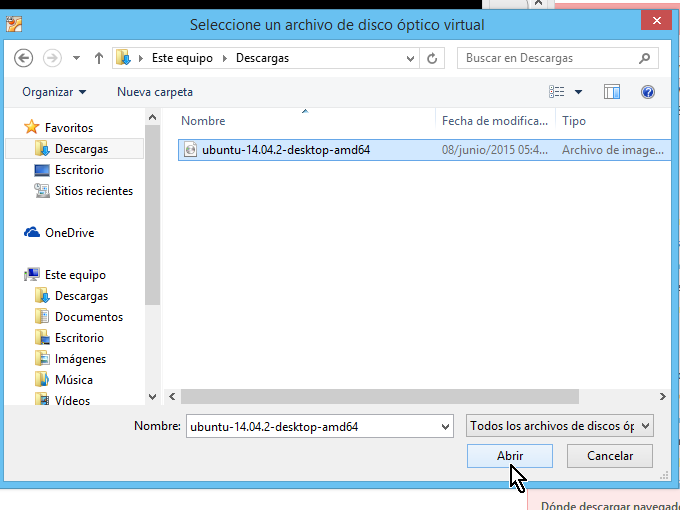This screenshot has height=510, width=680.
Task: Toggle the preview pane icon
Action: pos(611,92)
